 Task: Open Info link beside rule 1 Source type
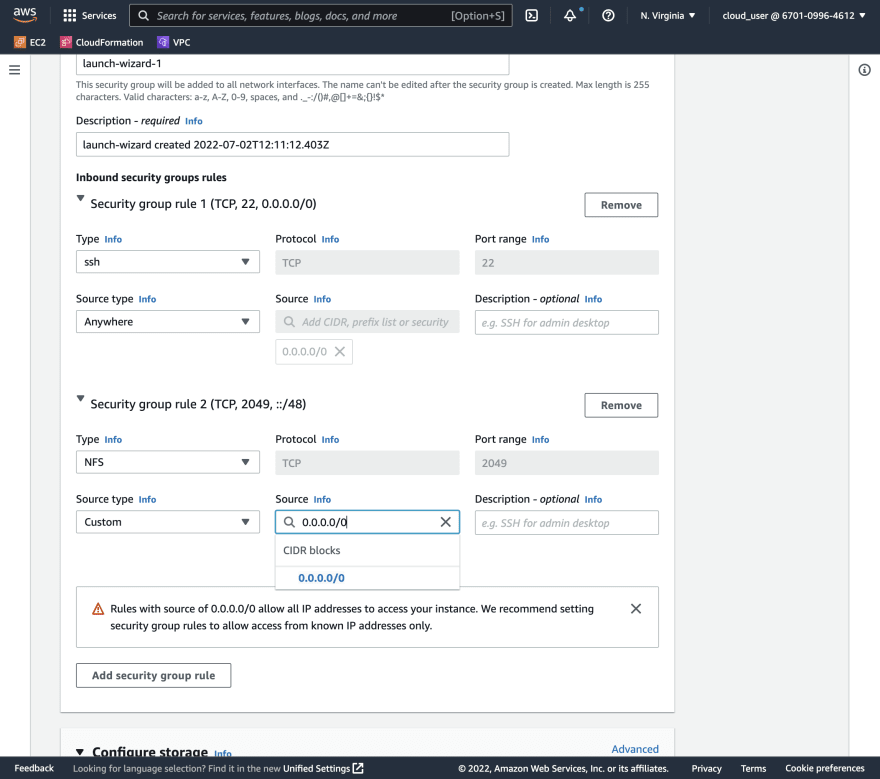click(x=147, y=299)
